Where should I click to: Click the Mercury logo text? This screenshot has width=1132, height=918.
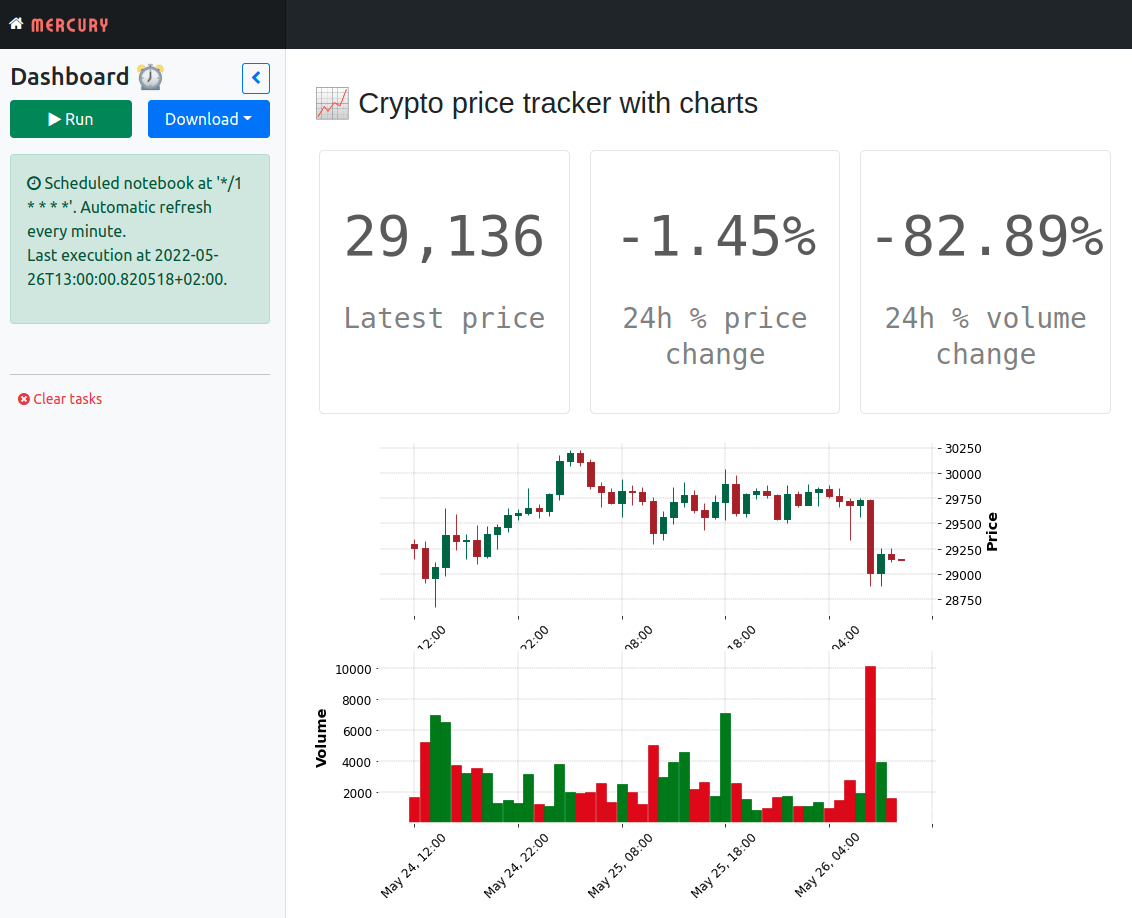(x=69, y=24)
